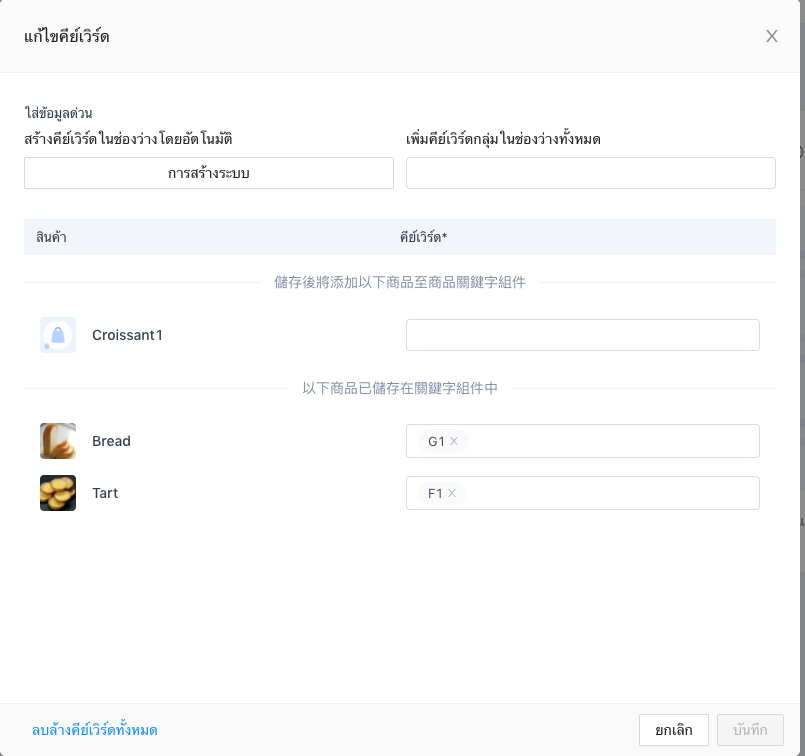805x756 pixels.
Task: Open the Bread product thumbnail
Action: [58, 441]
